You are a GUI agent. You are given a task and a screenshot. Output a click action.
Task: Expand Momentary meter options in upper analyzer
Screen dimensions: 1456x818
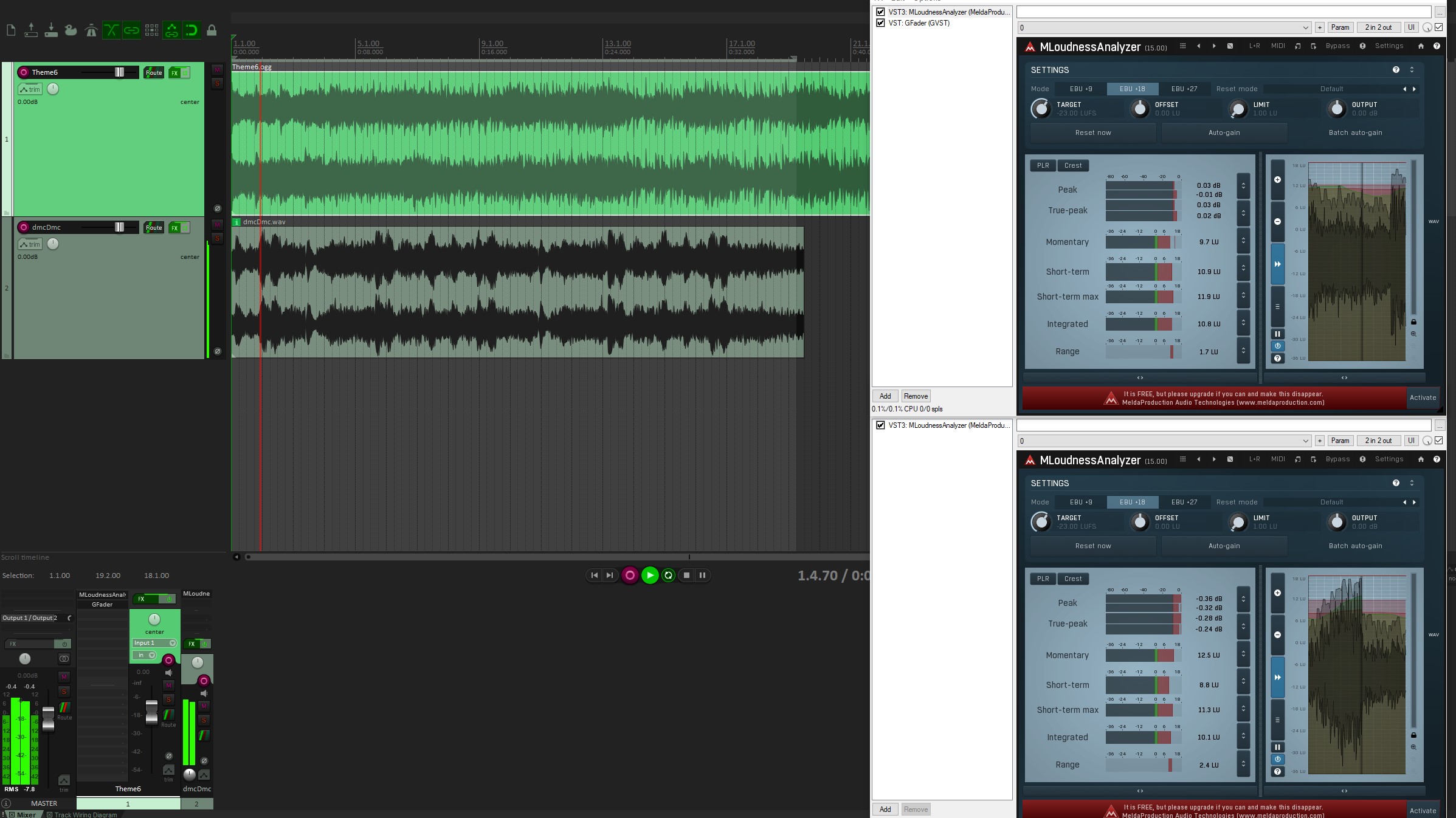tap(1243, 241)
